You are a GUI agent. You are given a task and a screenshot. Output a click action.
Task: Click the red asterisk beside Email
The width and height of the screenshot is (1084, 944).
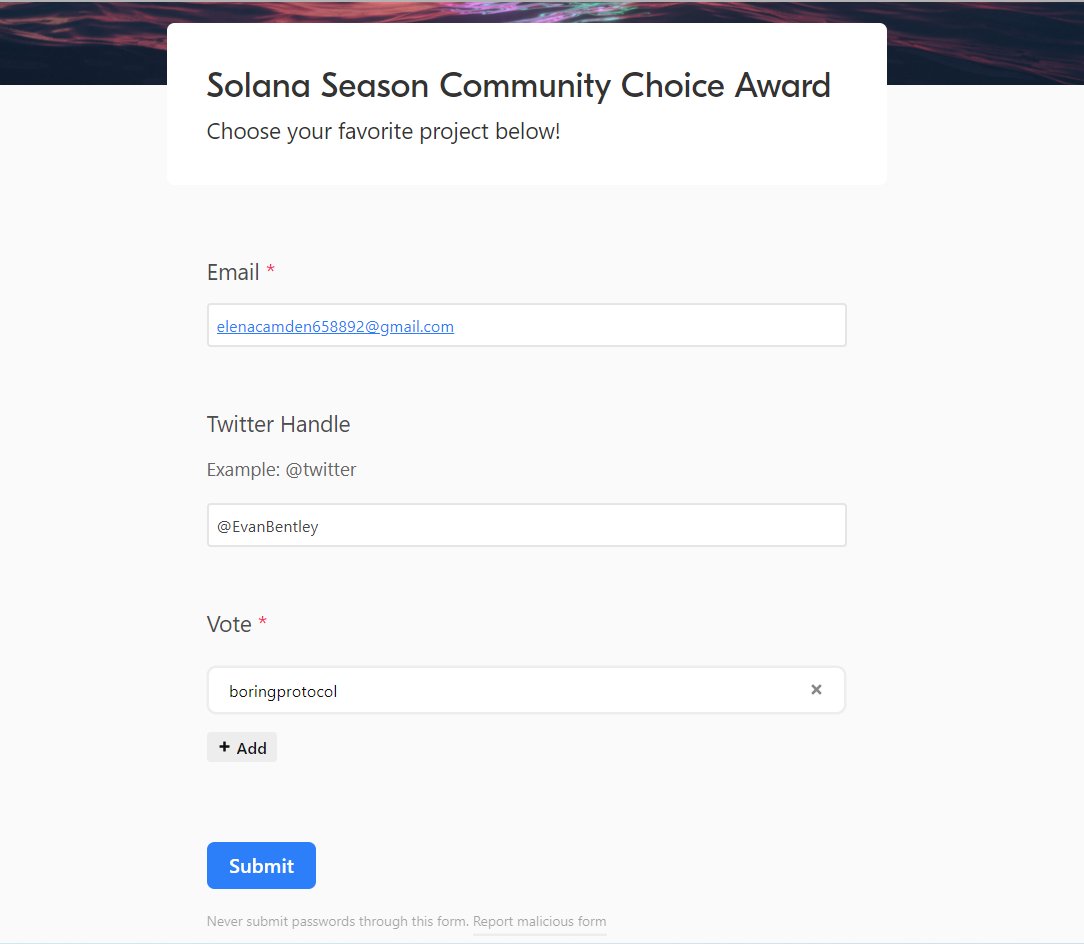[x=271, y=269]
